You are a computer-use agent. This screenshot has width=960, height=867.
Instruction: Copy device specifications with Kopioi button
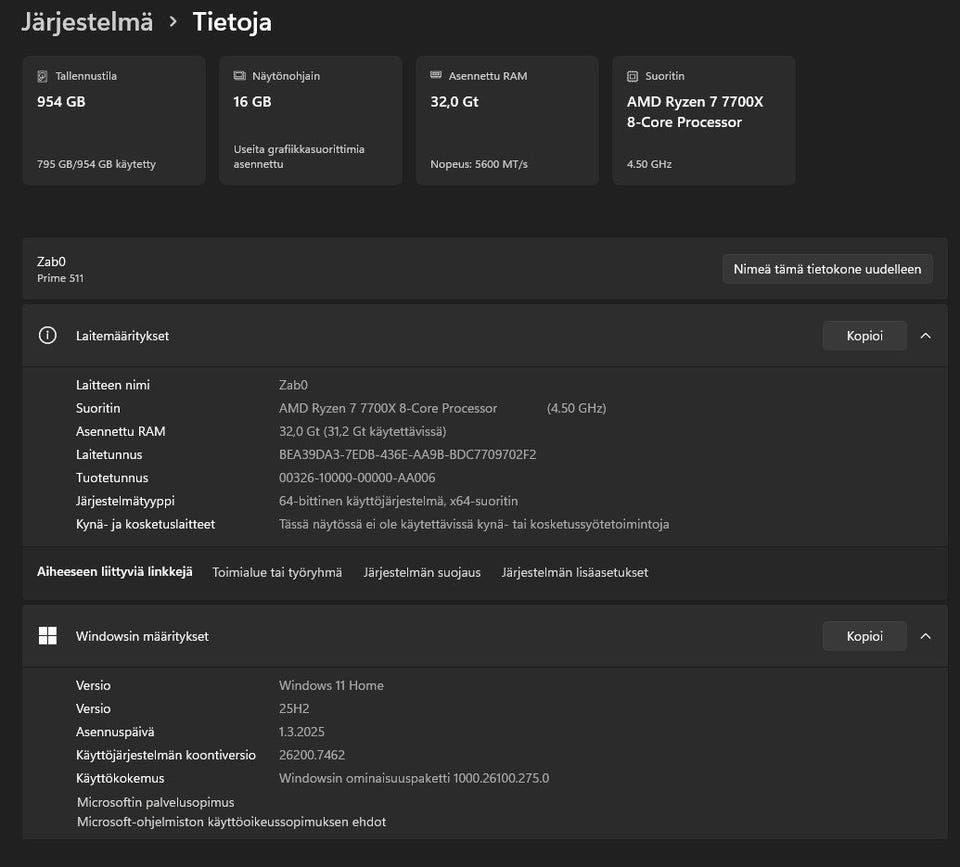[864, 336]
